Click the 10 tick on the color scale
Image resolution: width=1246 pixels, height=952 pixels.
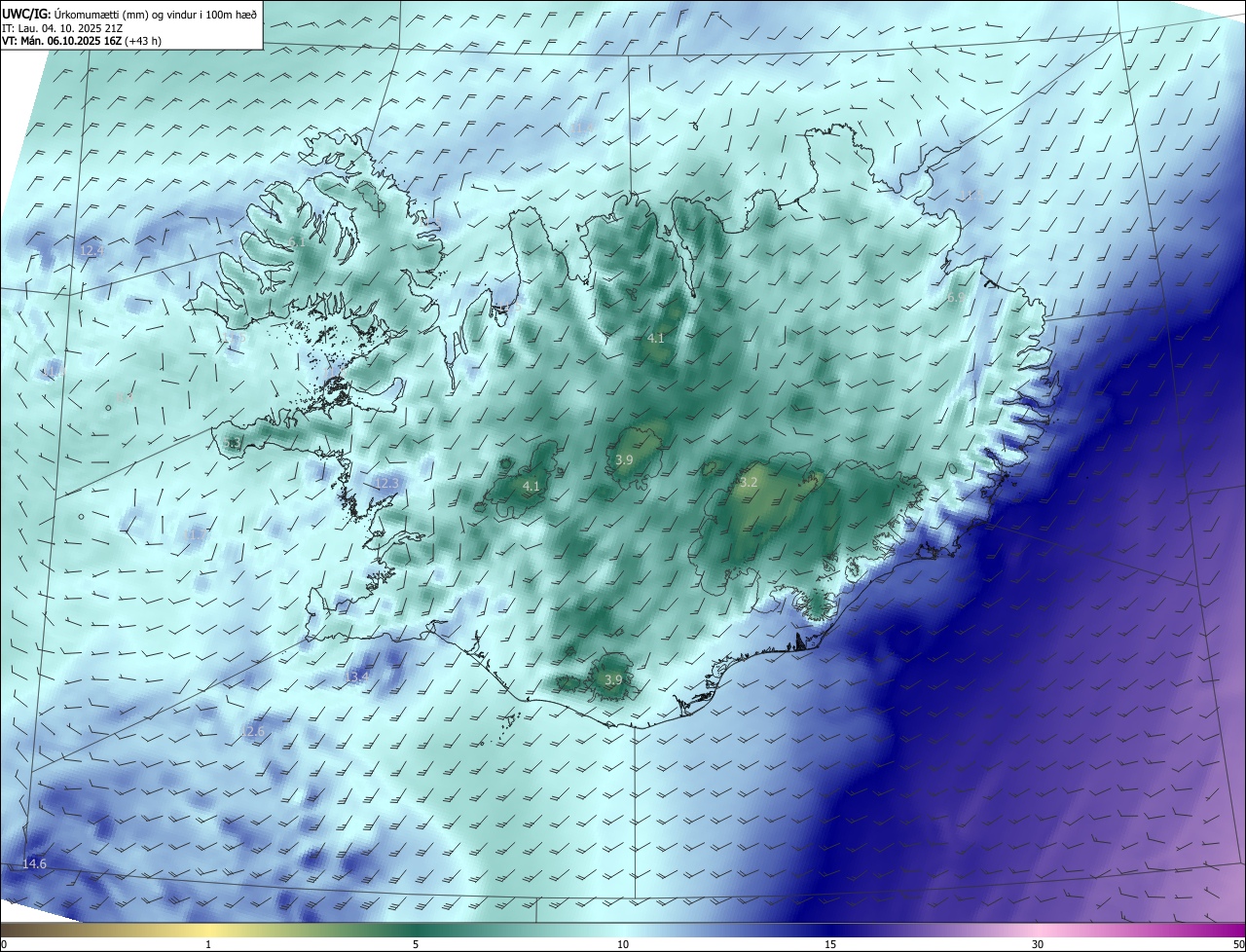623,944
